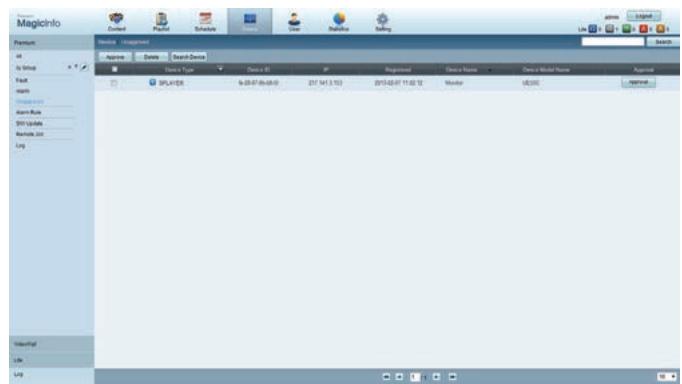Toggle the select-all header checkbox
This screenshot has width=682, height=384.
coord(115,69)
